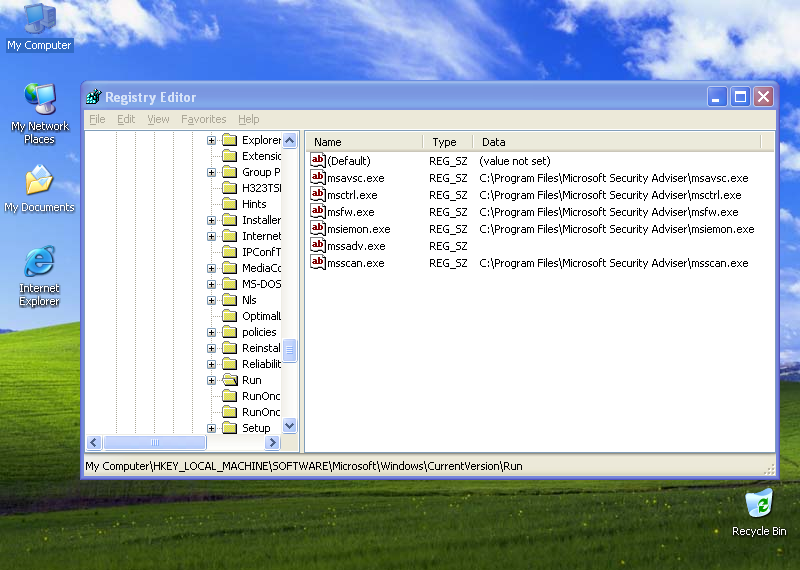Viewport: 800px width, 570px height.
Task: Select the My Computer desktop icon
Action: pyautogui.click(x=39, y=27)
